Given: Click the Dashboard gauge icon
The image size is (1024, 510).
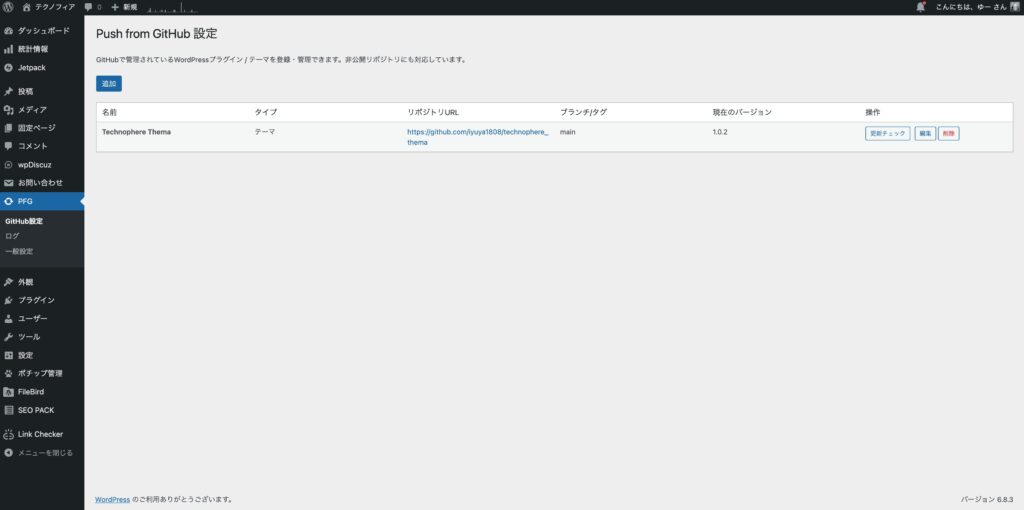Looking at the screenshot, I should point(9,30).
